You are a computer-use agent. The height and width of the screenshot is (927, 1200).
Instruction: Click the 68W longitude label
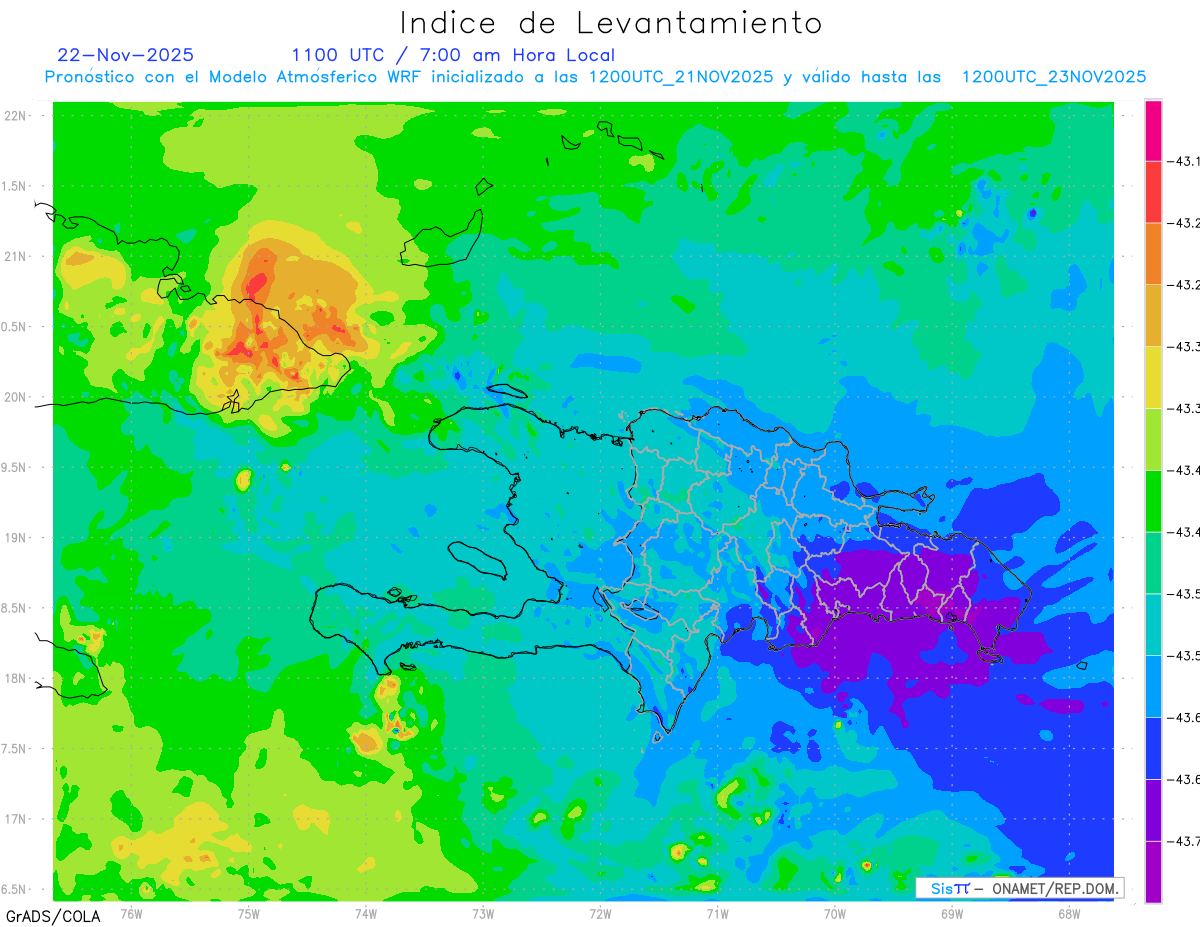click(1069, 913)
